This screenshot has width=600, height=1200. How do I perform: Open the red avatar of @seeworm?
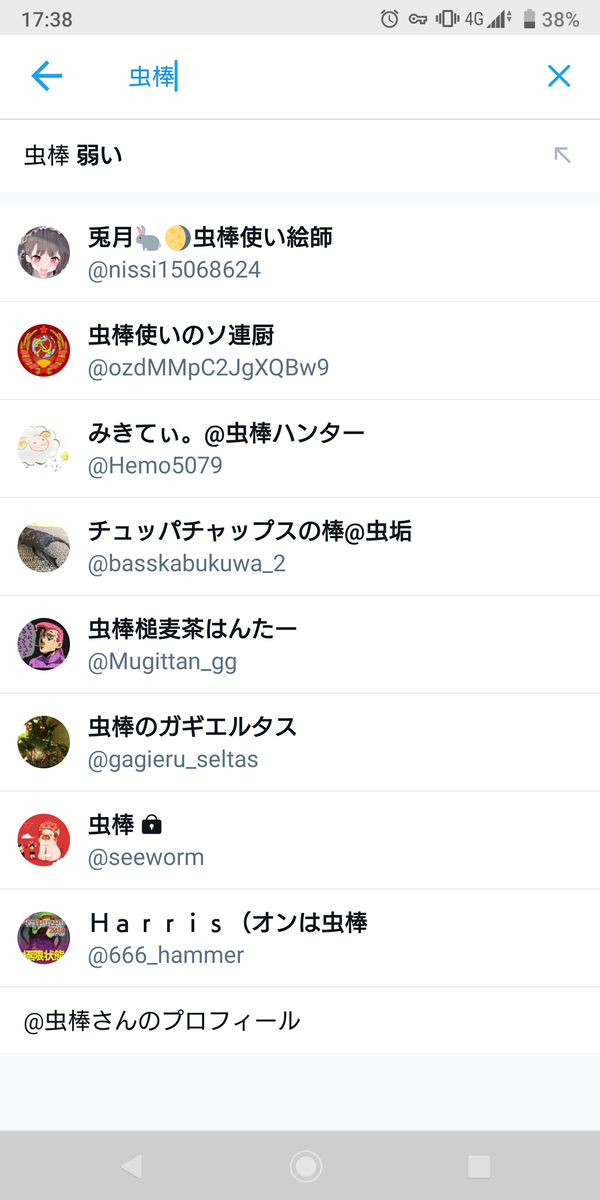(x=44, y=840)
